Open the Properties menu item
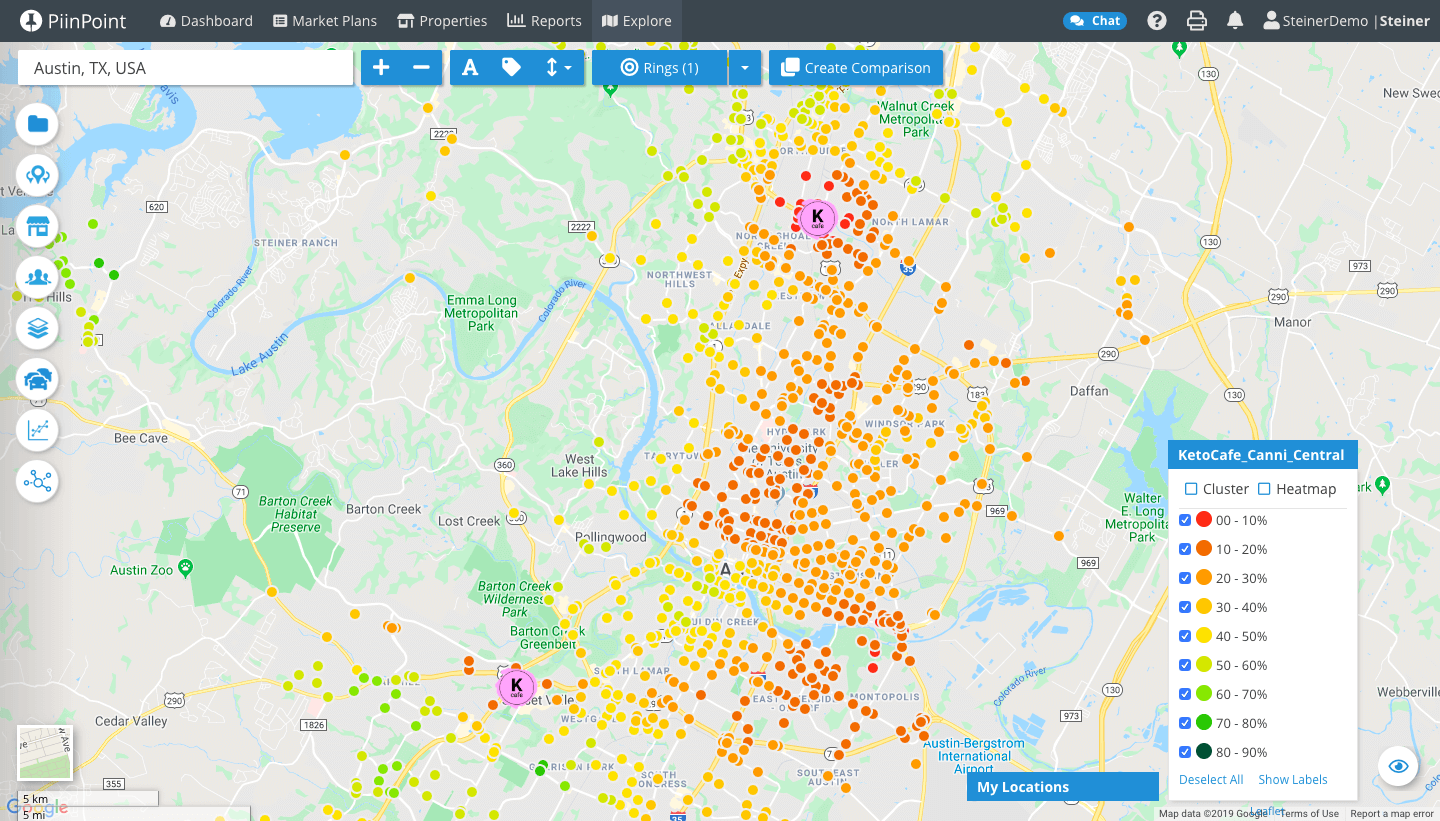This screenshot has height=821, width=1440. point(442,21)
